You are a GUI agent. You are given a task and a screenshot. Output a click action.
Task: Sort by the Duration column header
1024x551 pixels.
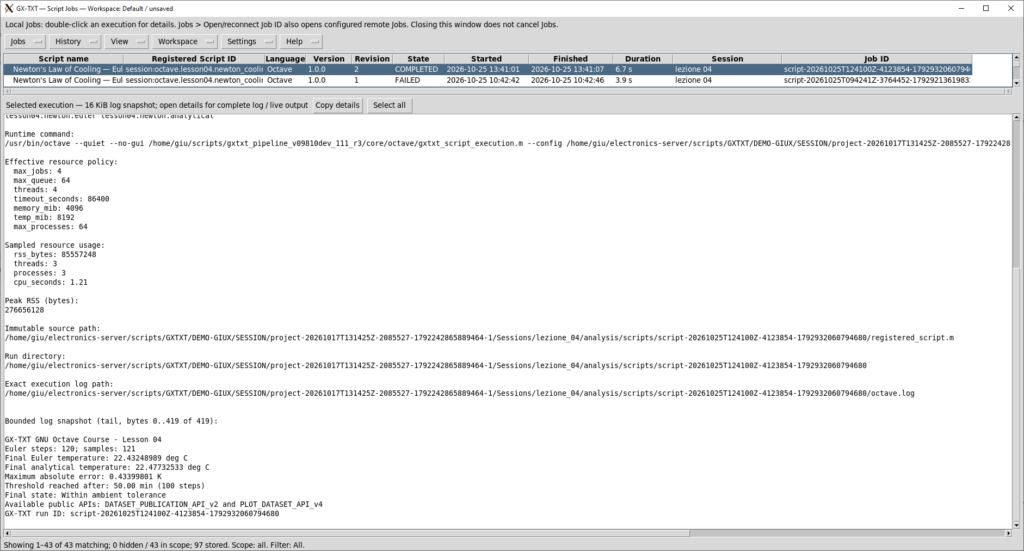click(643, 59)
